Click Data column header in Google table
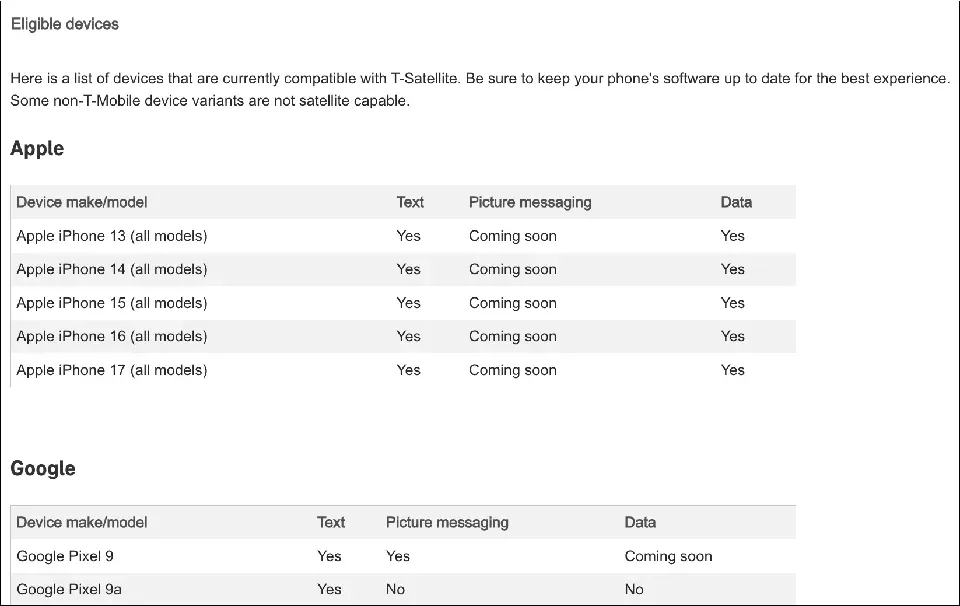Viewport: 960px width, 606px height. (640, 522)
